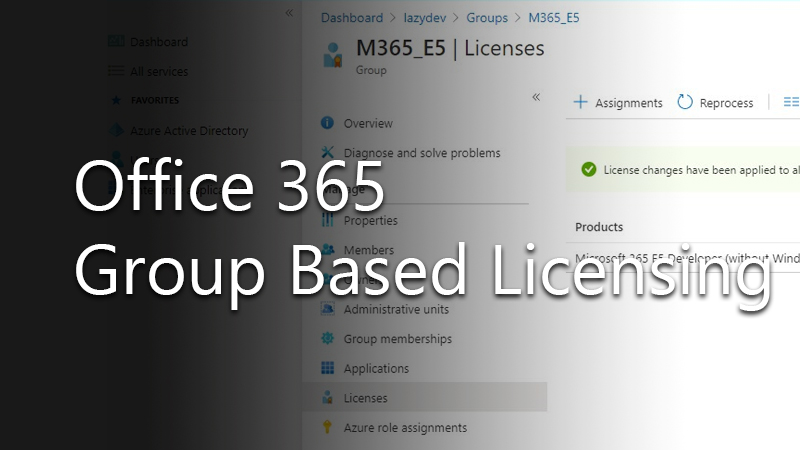The height and width of the screenshot is (450, 800).
Task: Open the Dashboard breadcrumb link
Action: (x=352, y=18)
